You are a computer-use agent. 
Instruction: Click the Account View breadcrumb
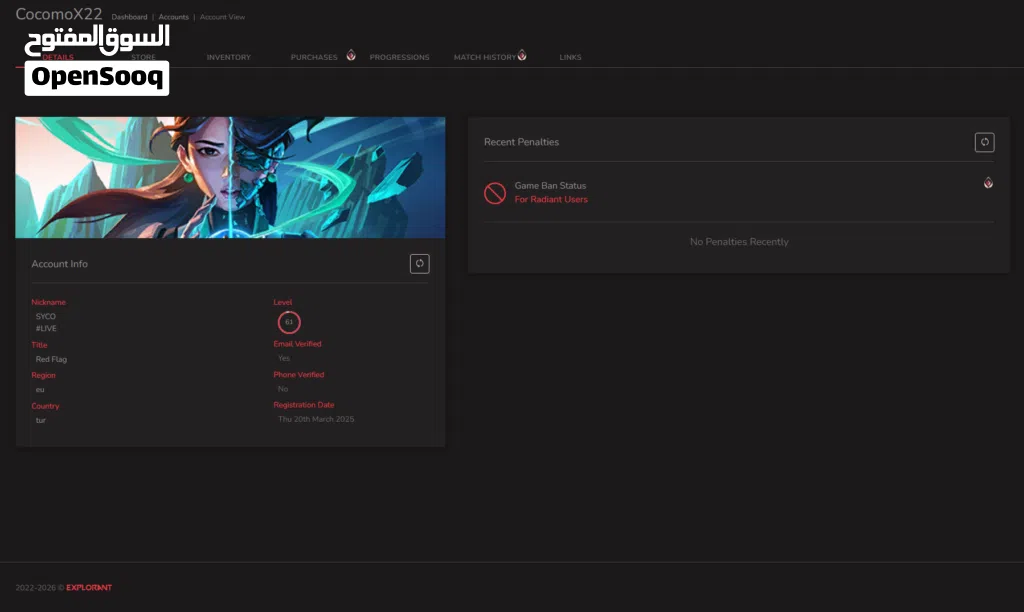(222, 17)
